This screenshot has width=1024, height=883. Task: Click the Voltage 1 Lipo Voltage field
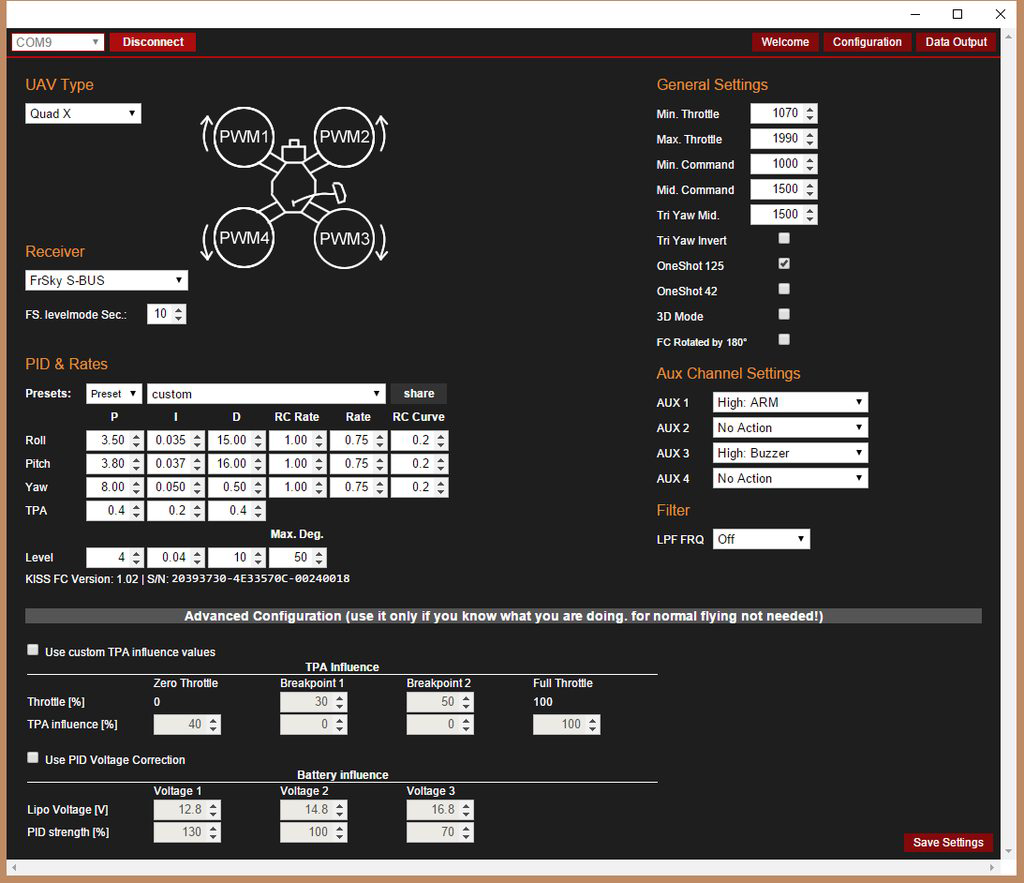pyautogui.click(x=187, y=810)
